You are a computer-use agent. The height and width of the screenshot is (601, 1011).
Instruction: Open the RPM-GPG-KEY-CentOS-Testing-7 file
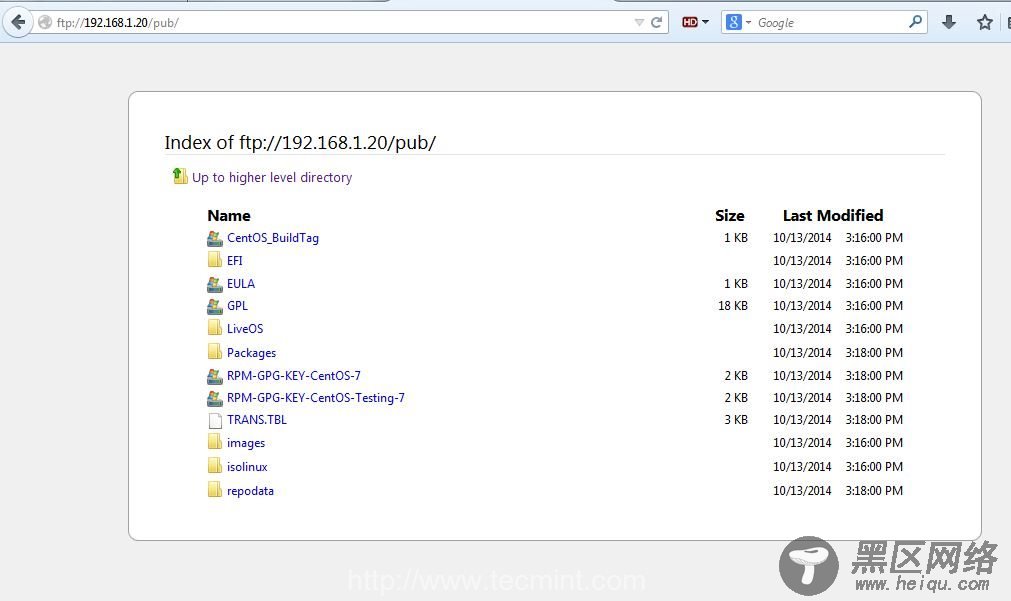315,398
